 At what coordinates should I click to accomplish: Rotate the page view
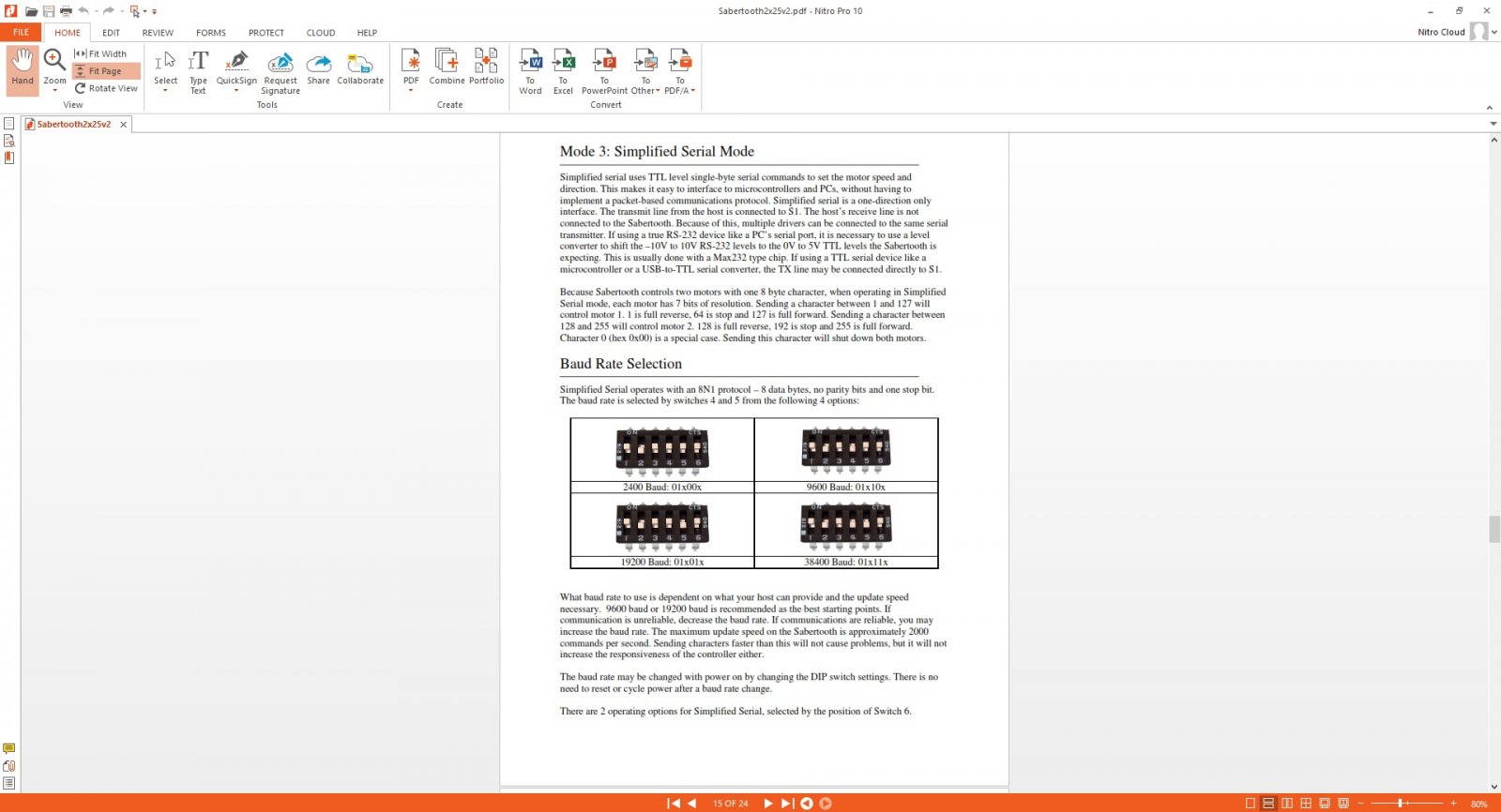point(107,88)
